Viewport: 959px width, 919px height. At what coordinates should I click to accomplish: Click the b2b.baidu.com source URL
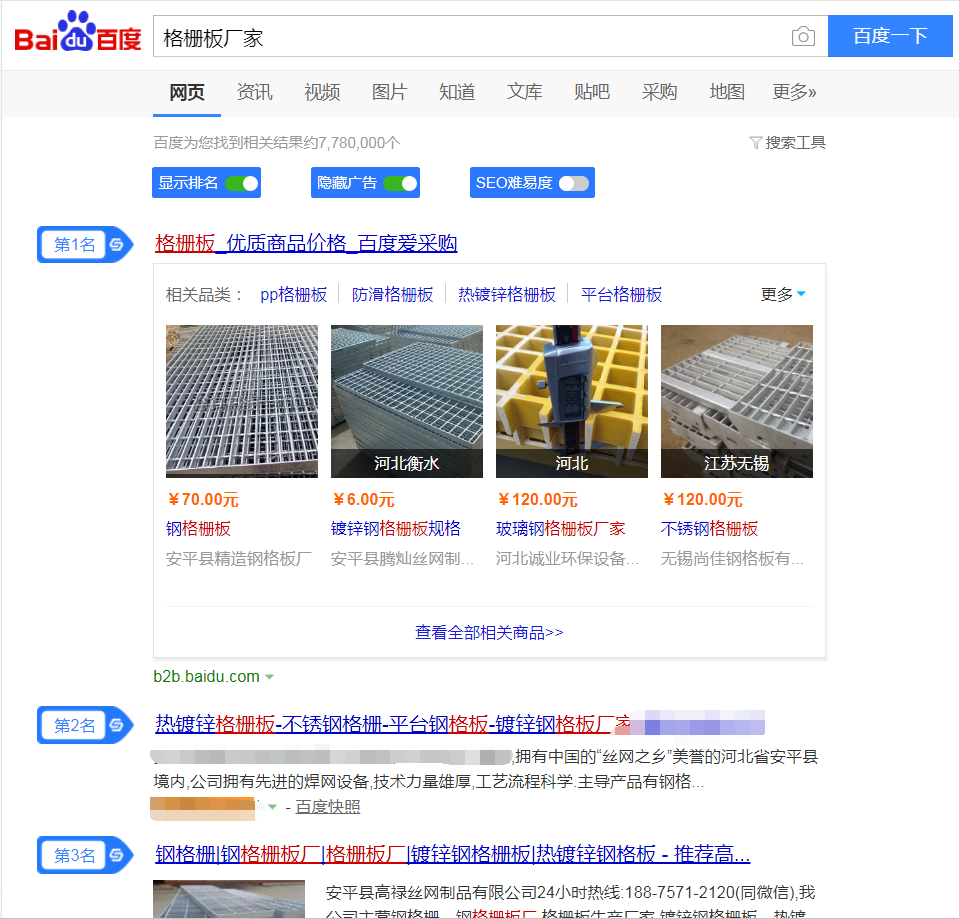(x=207, y=677)
